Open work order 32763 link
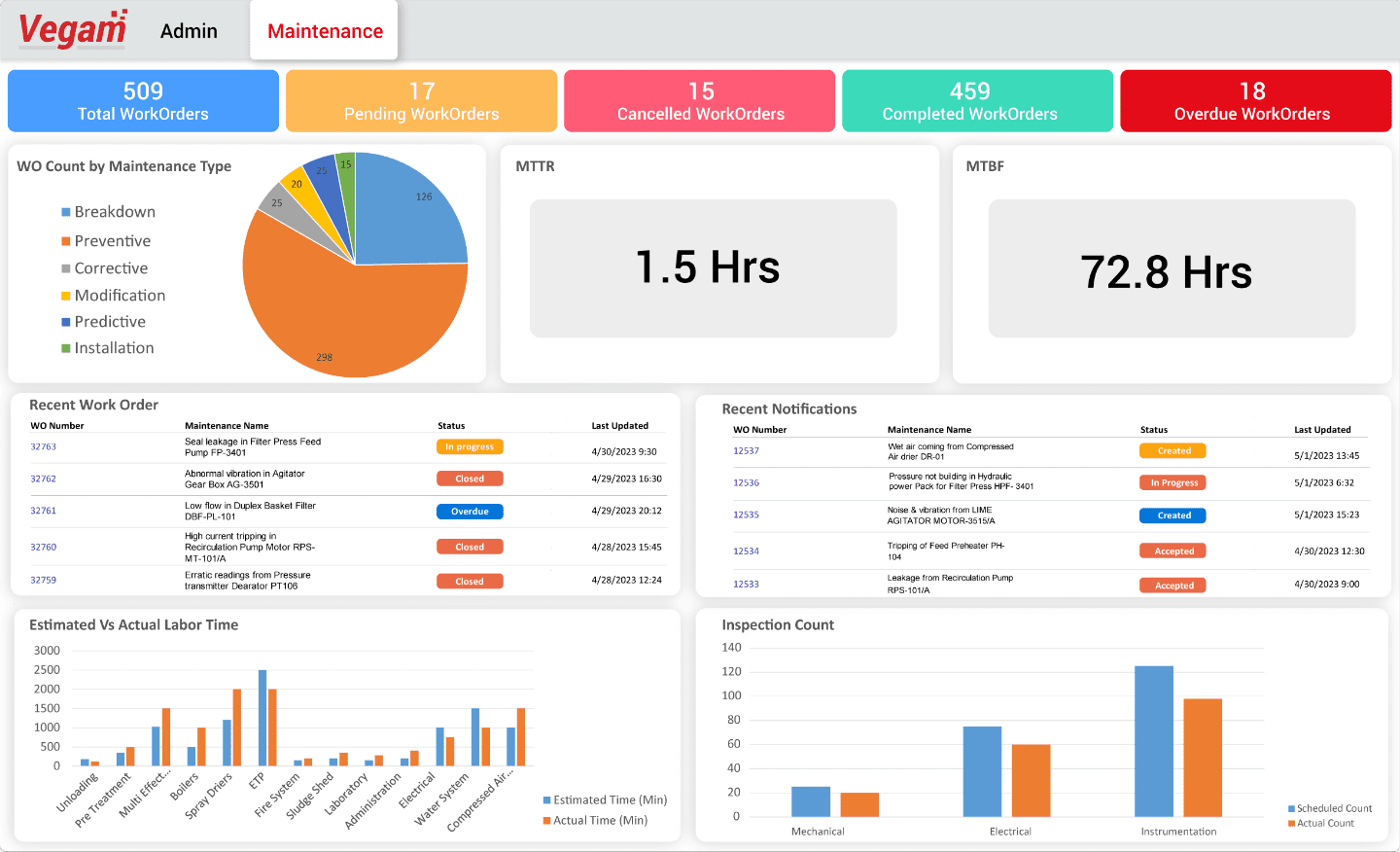This screenshot has height=852, width=1400. pyautogui.click(x=43, y=447)
